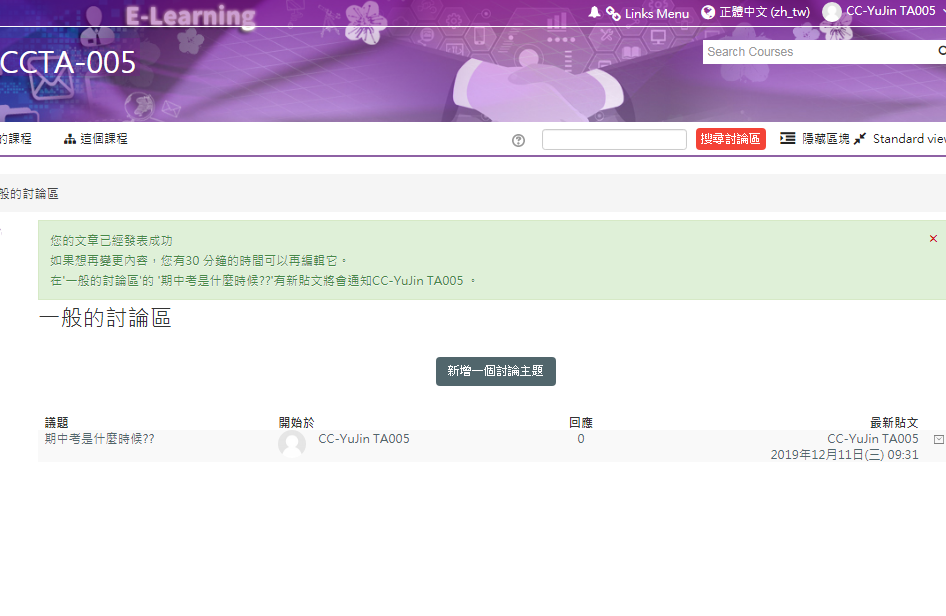The width and height of the screenshot is (946, 616).
Task: Open the 正體中文 (zh_tw) language dropdown
Action: coord(764,13)
